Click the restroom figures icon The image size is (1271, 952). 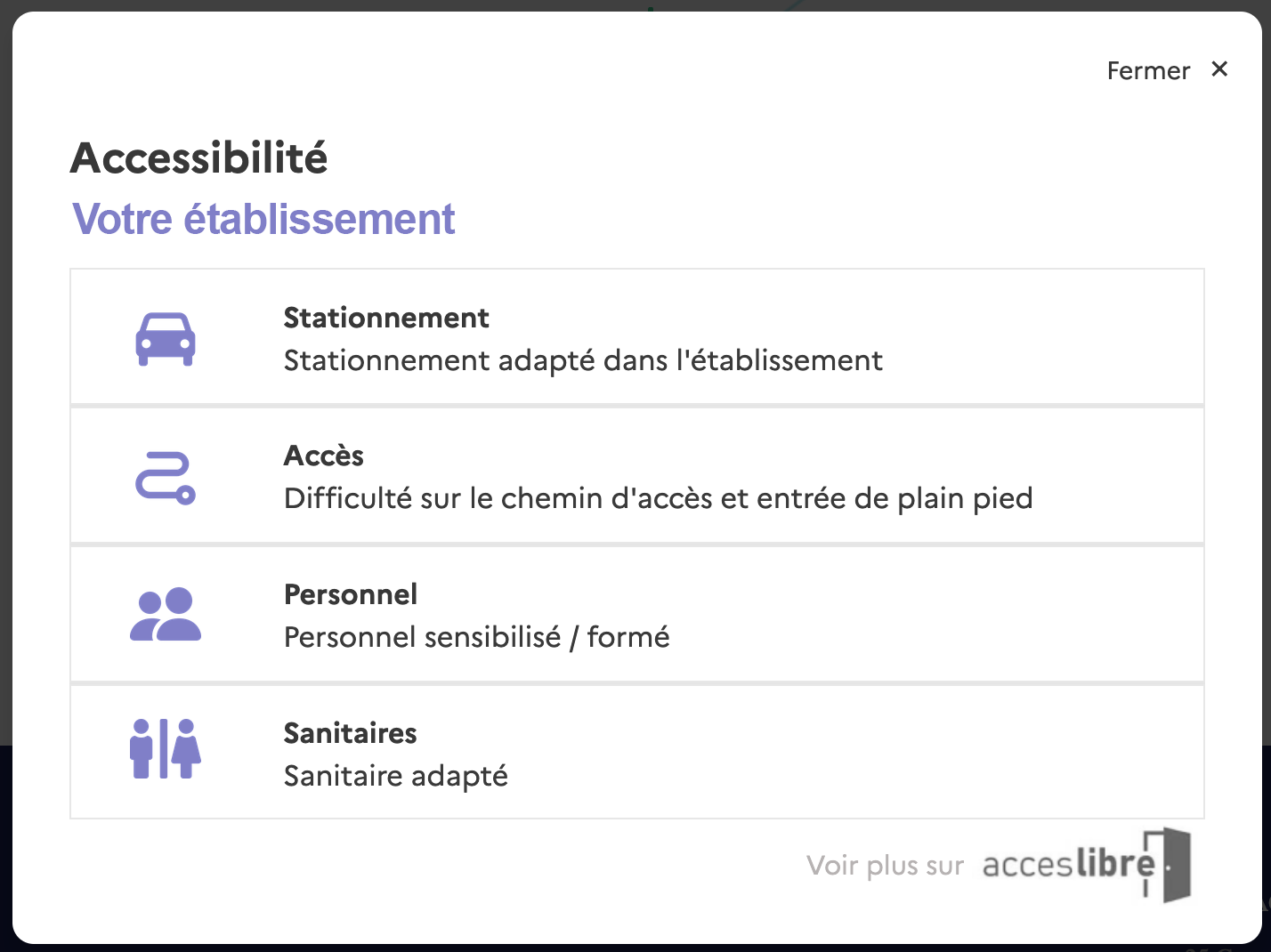(166, 749)
